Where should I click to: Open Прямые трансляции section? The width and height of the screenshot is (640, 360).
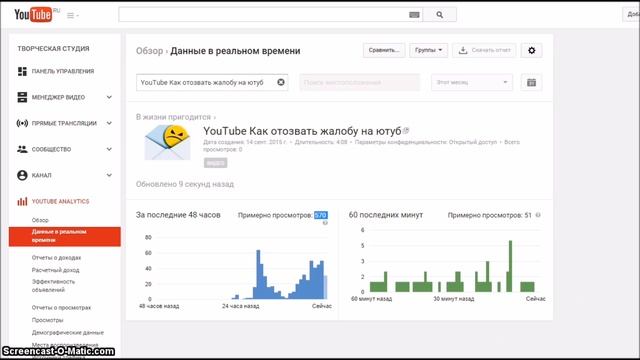64,123
